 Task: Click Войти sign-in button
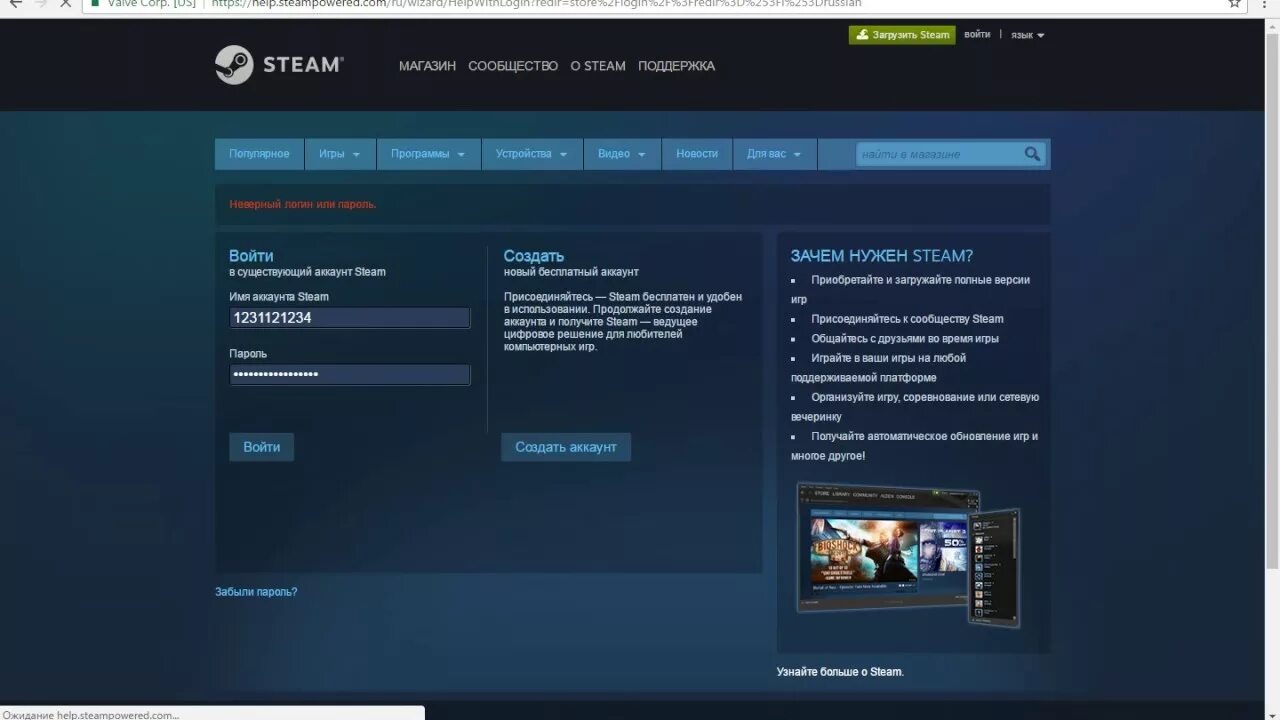click(261, 447)
